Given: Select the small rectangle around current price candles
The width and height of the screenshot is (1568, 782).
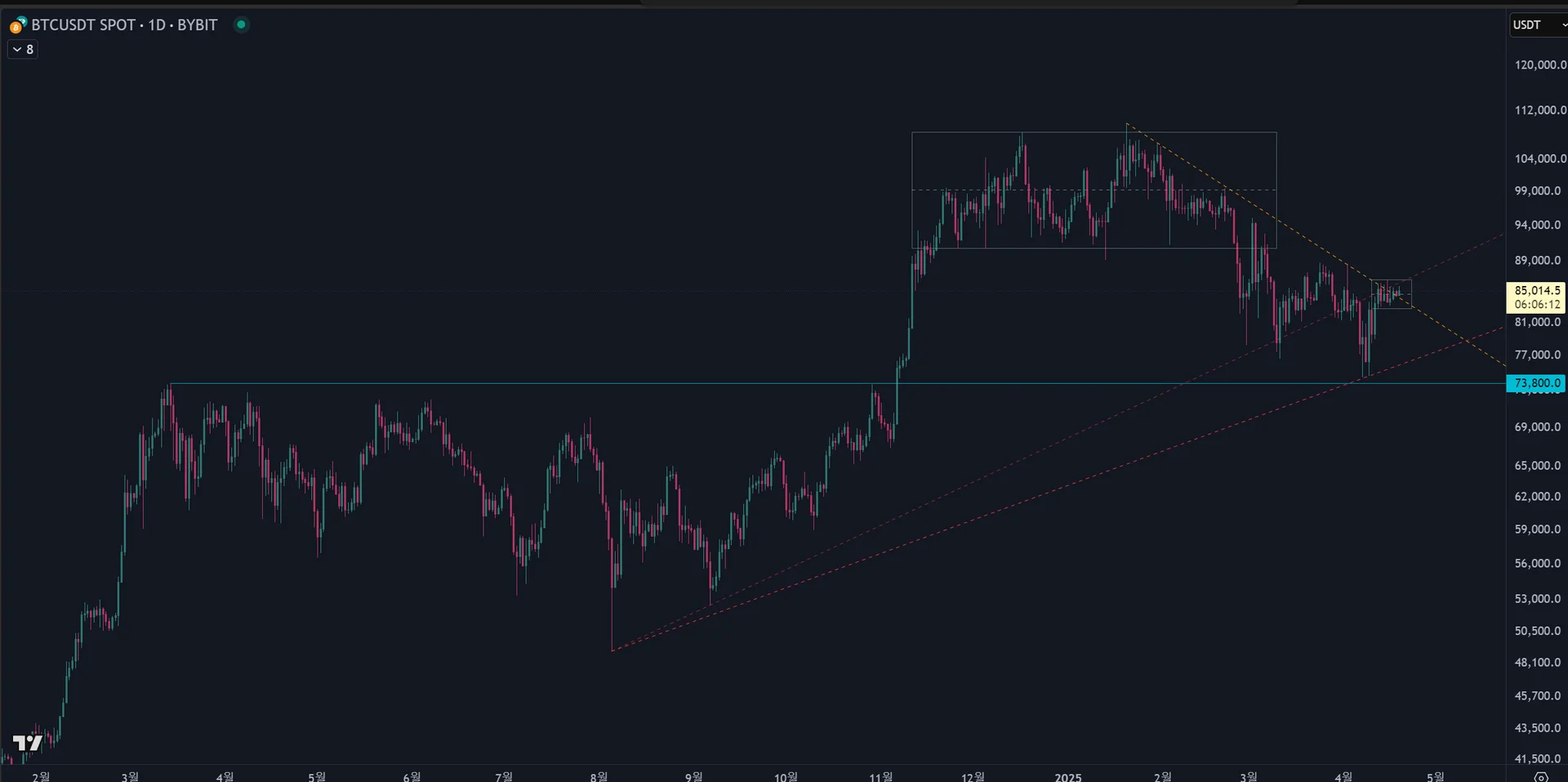Looking at the screenshot, I should pyautogui.click(x=1391, y=281).
